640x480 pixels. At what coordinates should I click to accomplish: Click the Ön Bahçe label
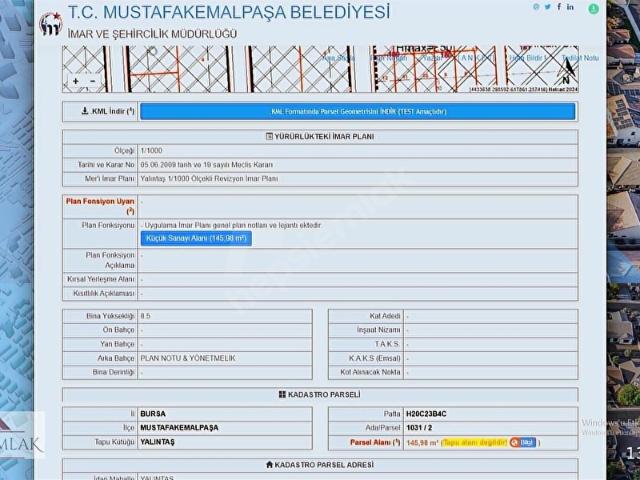coord(119,330)
